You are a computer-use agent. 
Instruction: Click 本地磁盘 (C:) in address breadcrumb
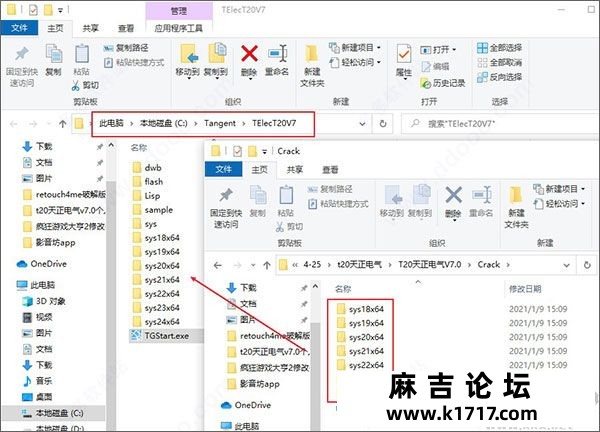(x=163, y=123)
